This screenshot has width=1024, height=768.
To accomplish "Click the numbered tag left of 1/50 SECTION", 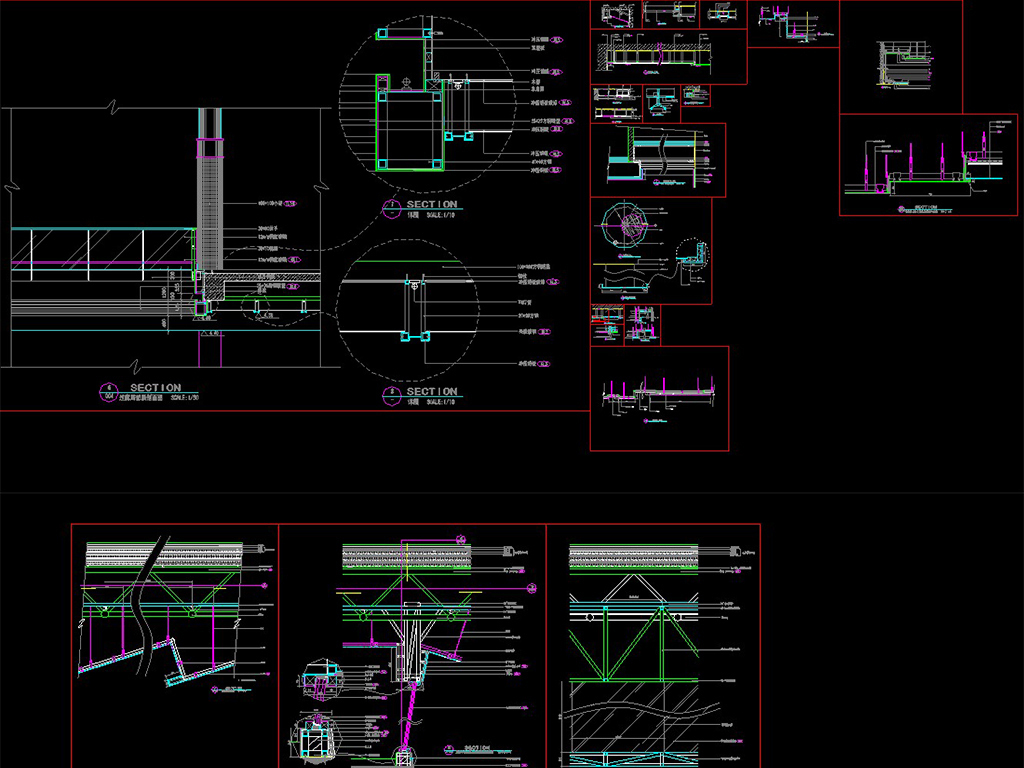I will [x=110, y=391].
